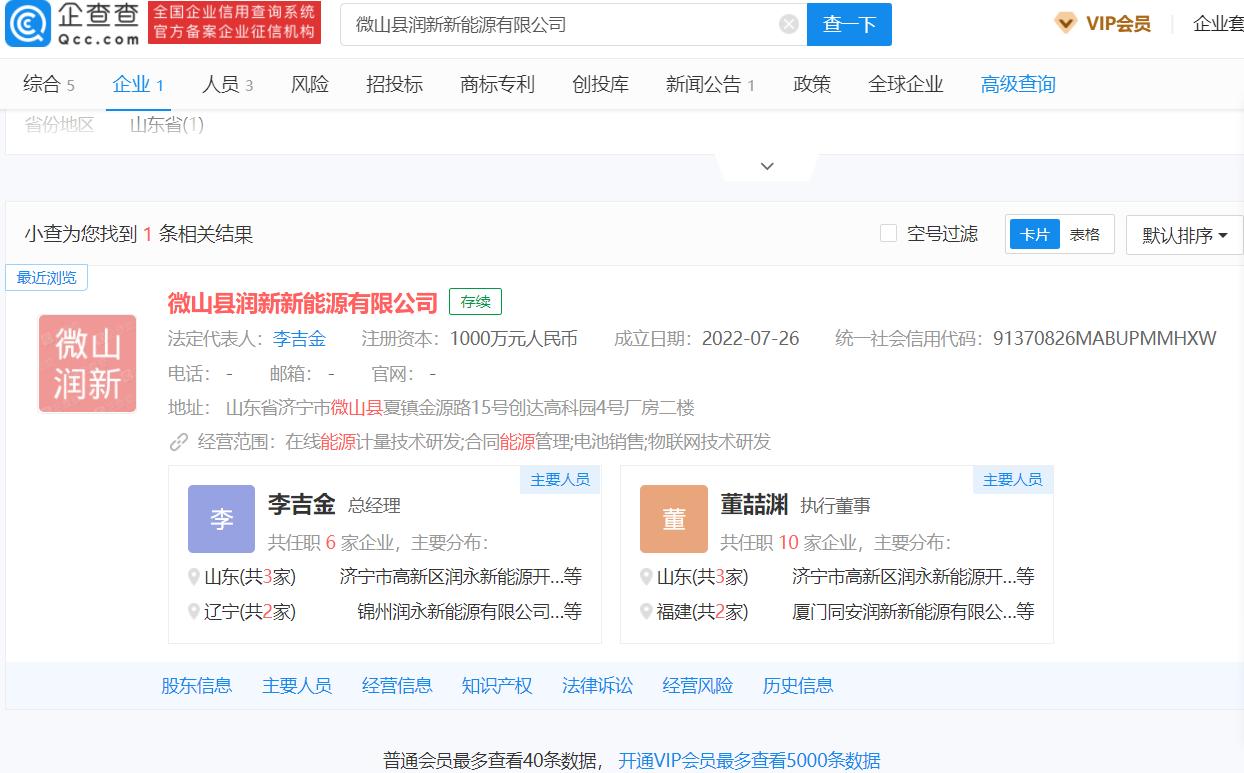Click the location pin next to 辽宁(共2家)
The height and width of the screenshot is (773, 1244).
click(195, 611)
